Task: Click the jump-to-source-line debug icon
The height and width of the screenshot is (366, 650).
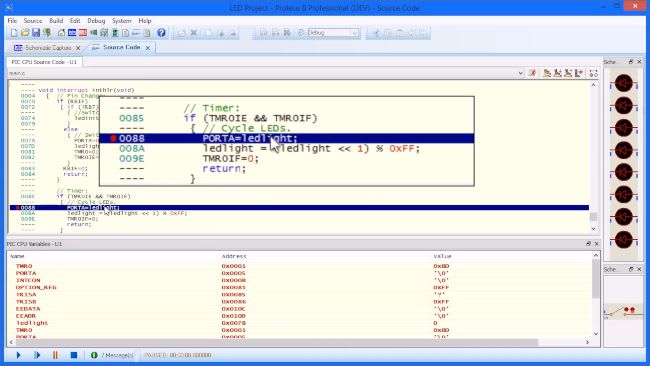Action: 532,73
